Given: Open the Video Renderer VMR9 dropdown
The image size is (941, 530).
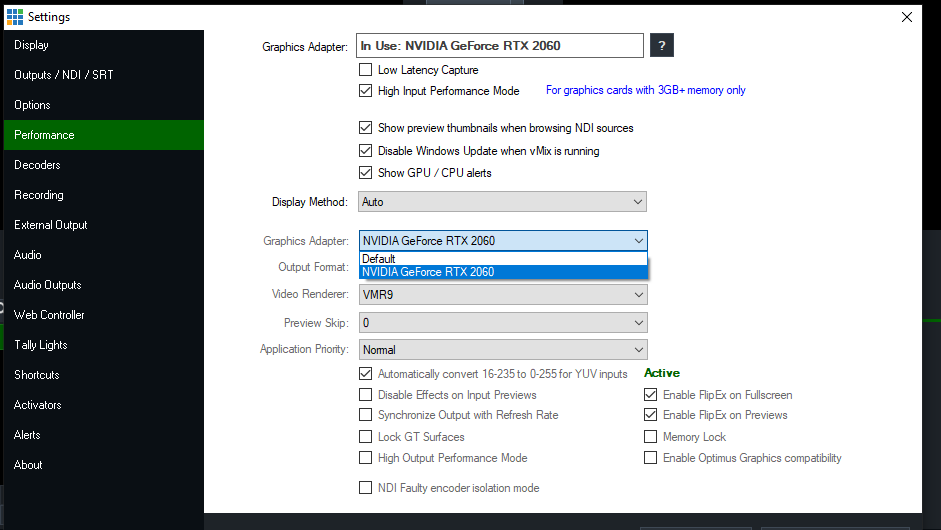Looking at the screenshot, I should point(503,295).
